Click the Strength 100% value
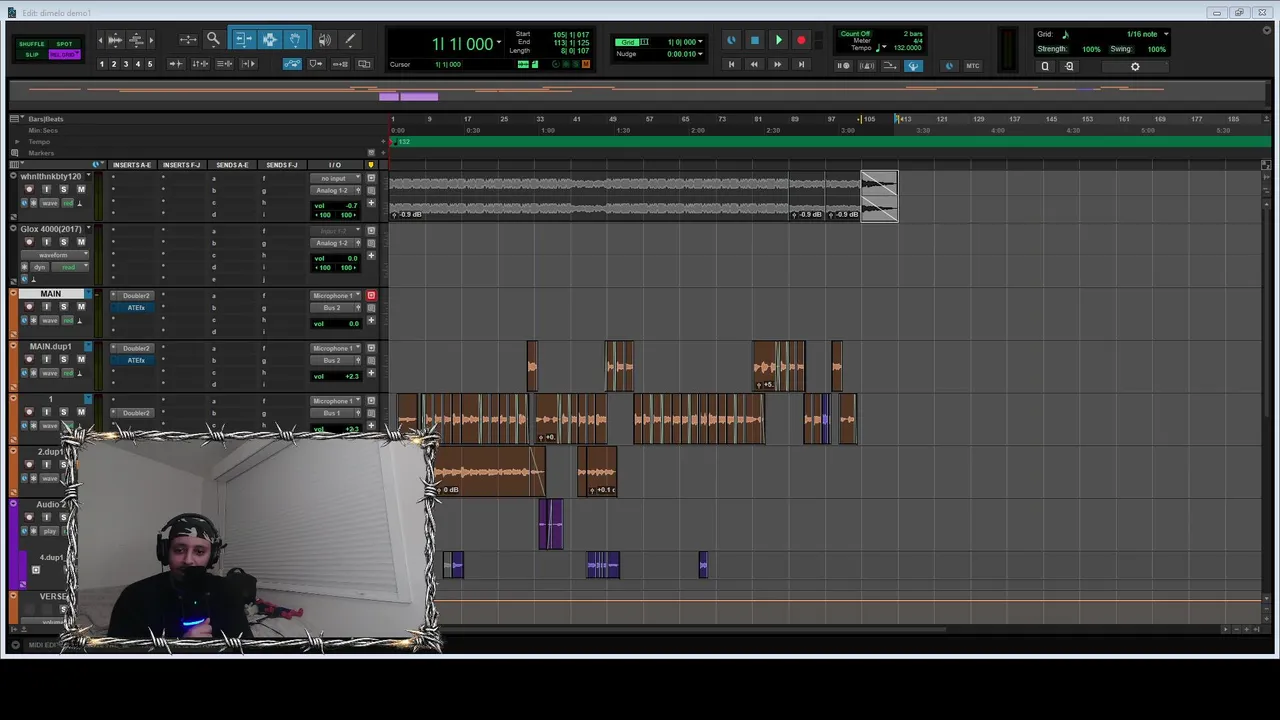The width and height of the screenshot is (1280, 720). tap(1091, 49)
